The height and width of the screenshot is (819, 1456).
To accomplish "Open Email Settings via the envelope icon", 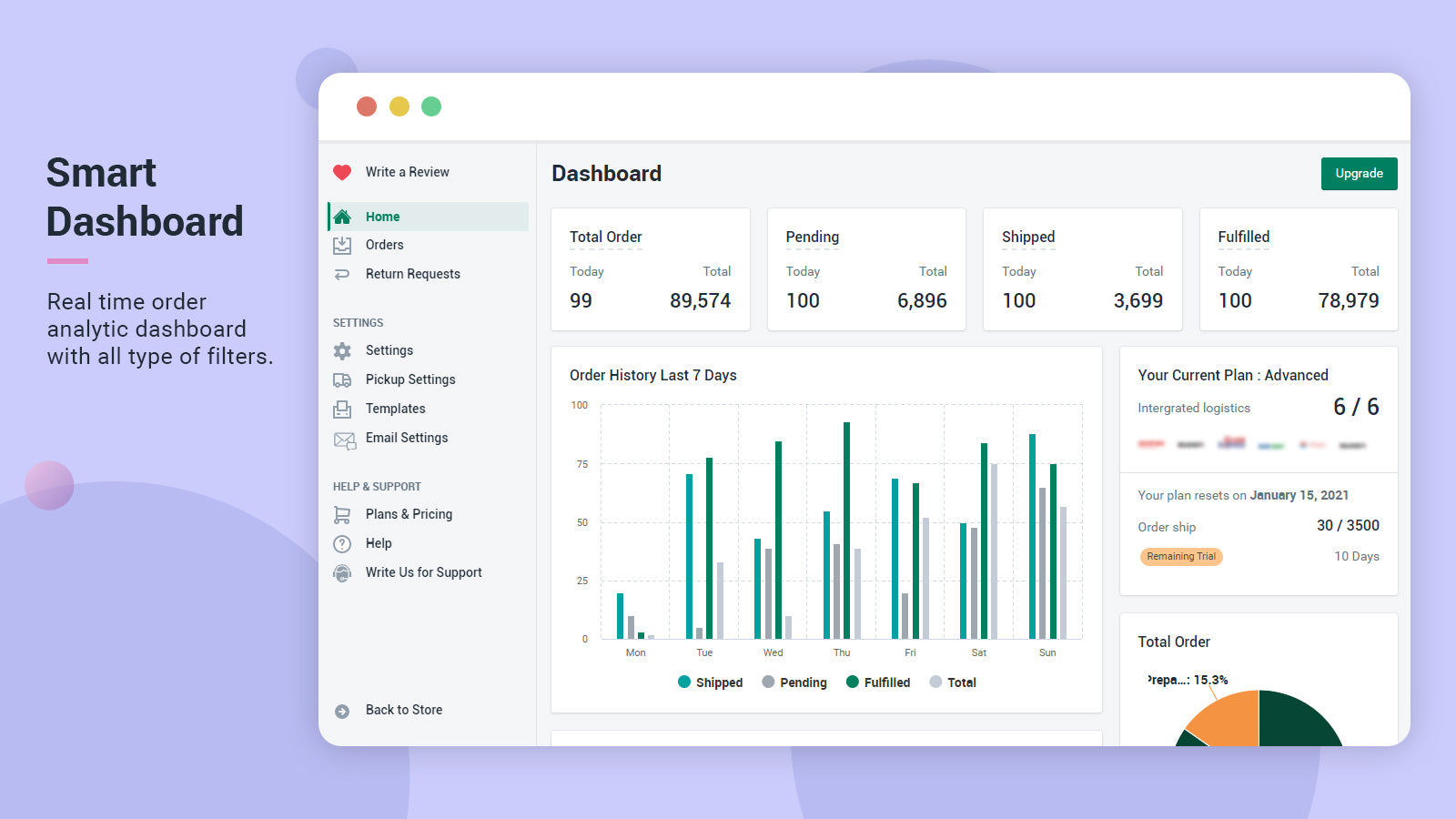I will point(342,440).
